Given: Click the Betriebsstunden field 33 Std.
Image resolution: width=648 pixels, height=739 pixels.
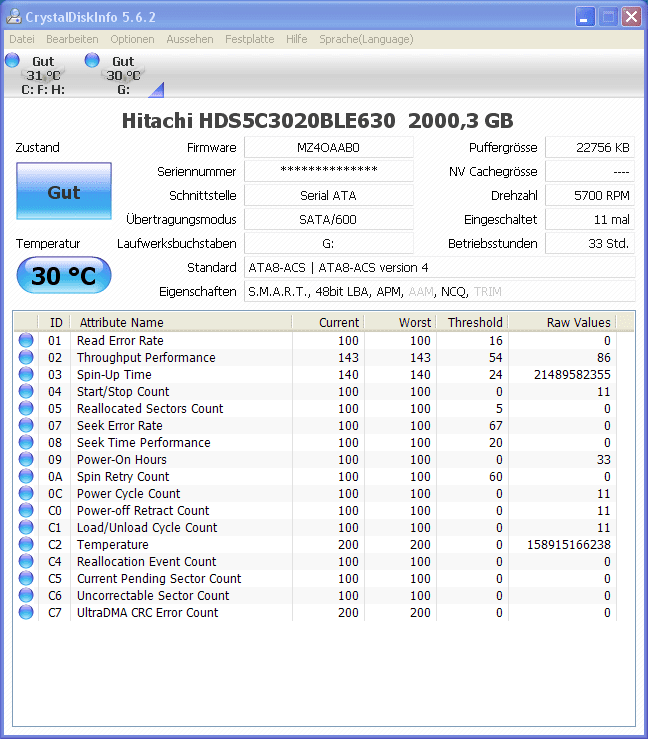Looking at the screenshot, I should tap(590, 244).
